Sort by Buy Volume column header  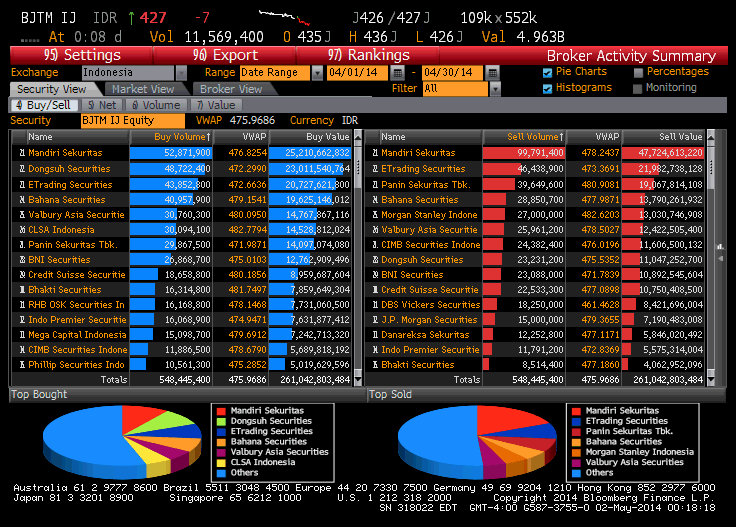[x=182, y=136]
